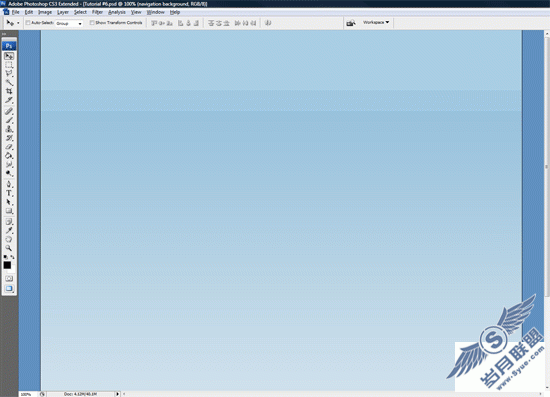Click the horizontal scrollbar left arrow

[123, 394]
